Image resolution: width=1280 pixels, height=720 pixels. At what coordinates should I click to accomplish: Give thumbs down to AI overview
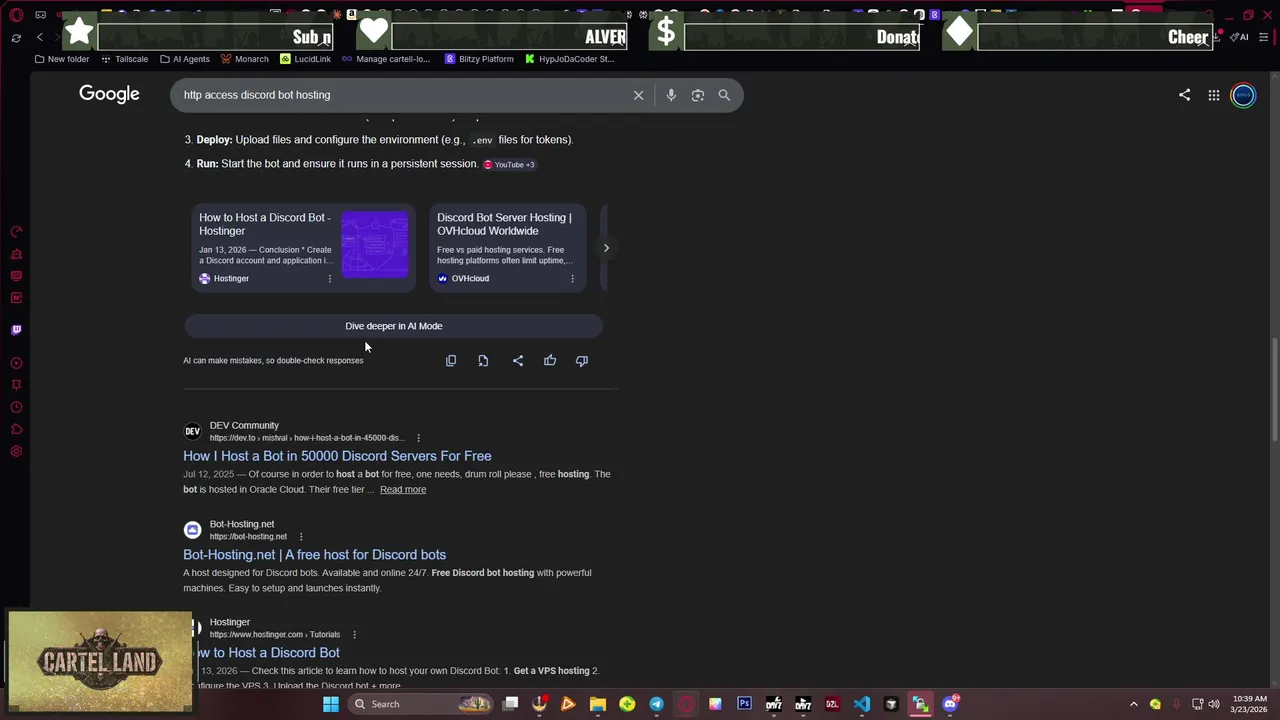(582, 360)
